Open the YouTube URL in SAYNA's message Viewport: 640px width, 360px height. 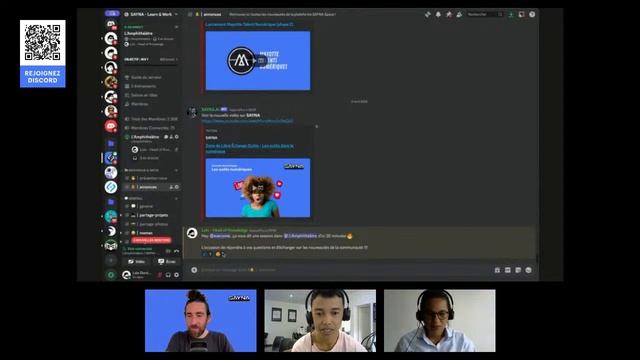247,121
